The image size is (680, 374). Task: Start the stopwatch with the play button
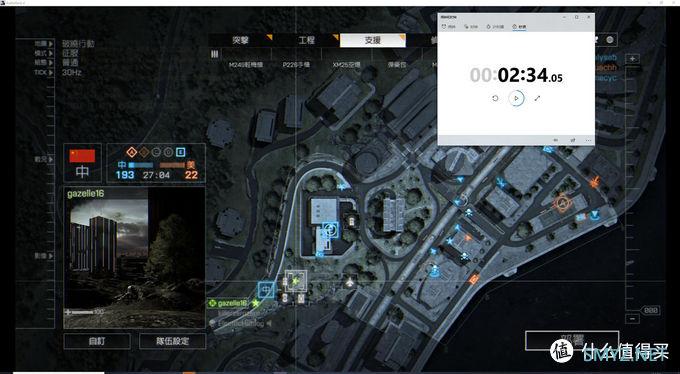point(516,98)
